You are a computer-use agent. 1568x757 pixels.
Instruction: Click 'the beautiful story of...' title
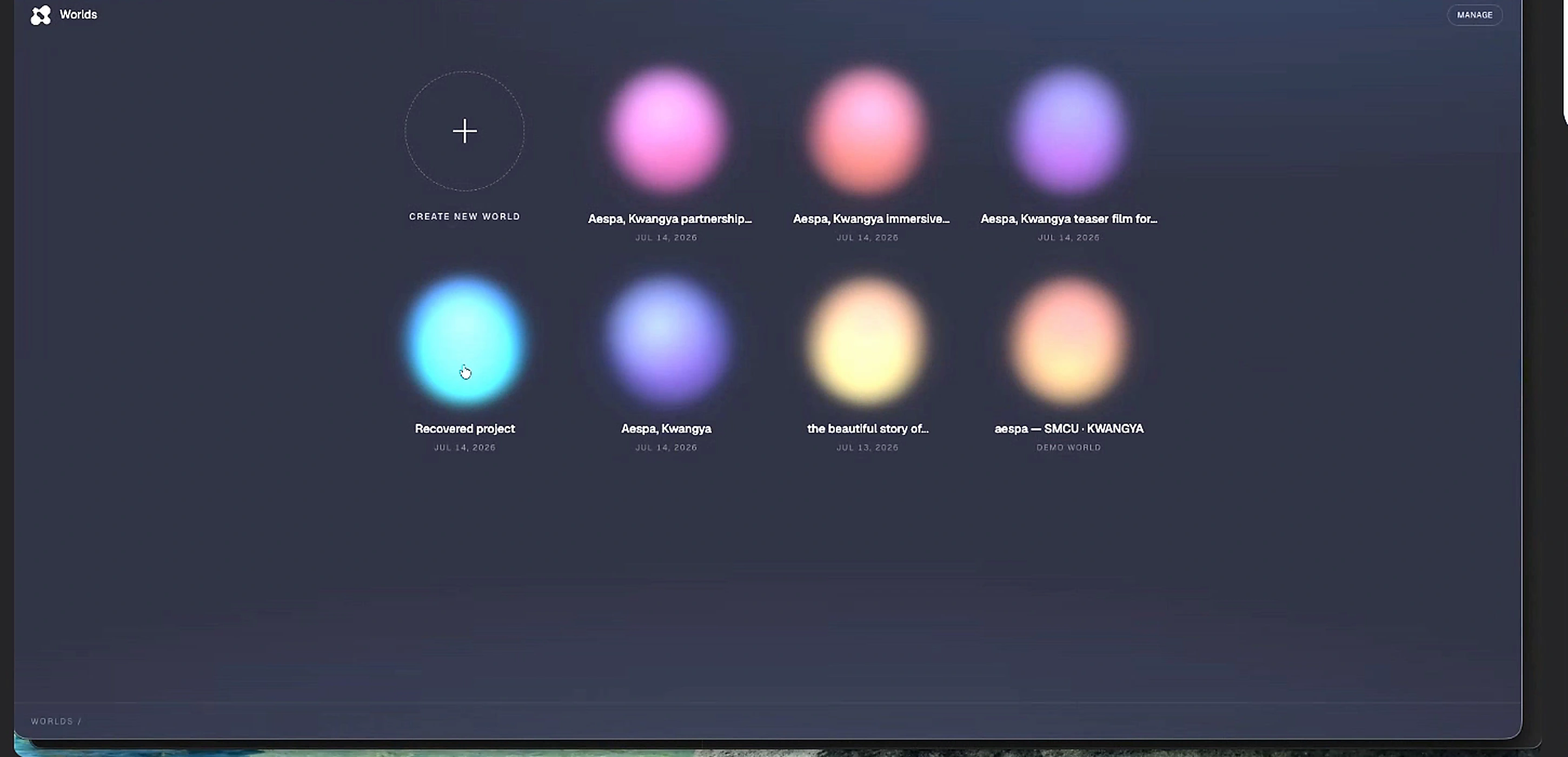(x=868, y=429)
